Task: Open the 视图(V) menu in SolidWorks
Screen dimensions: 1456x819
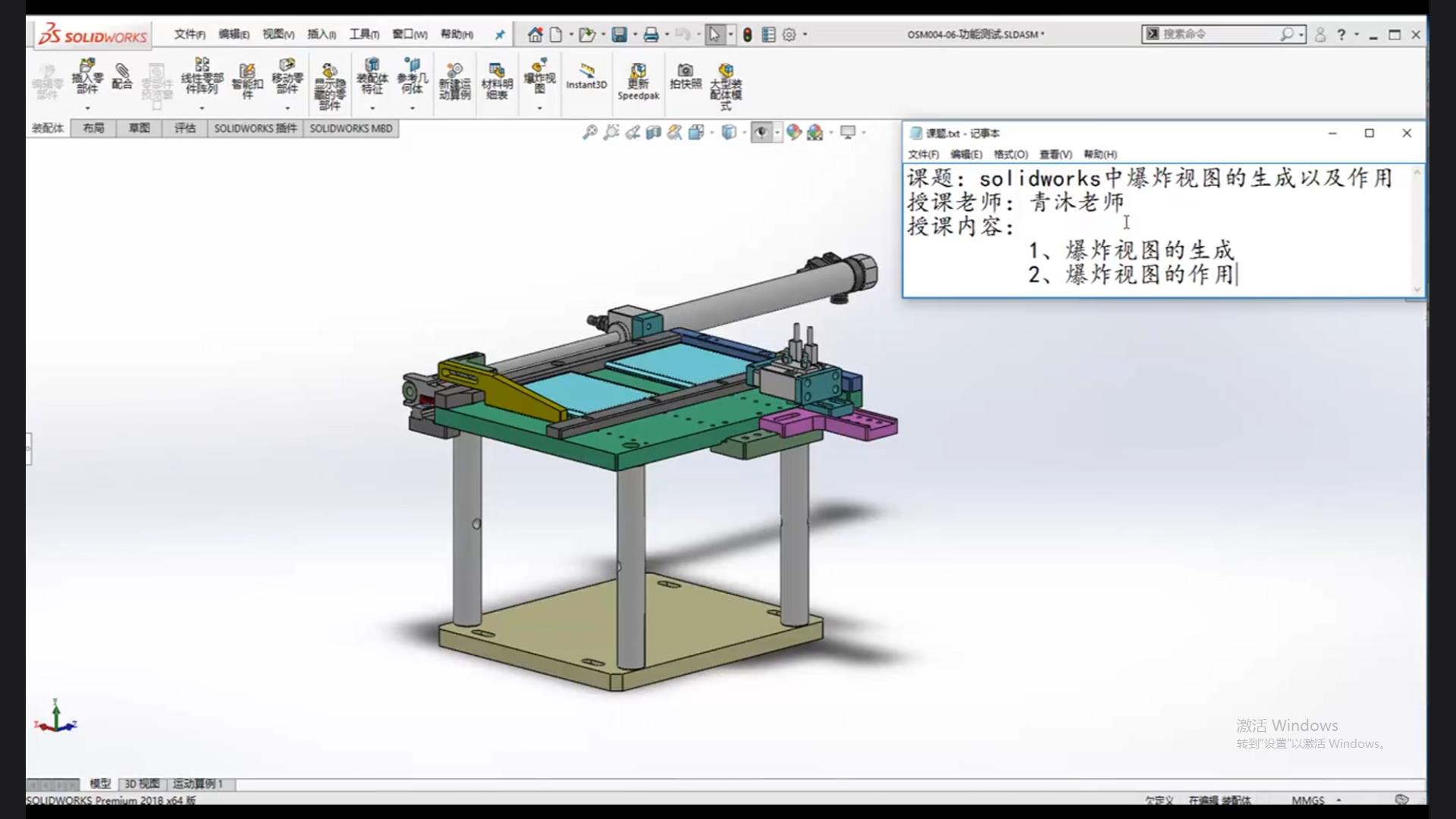Action: click(x=278, y=35)
